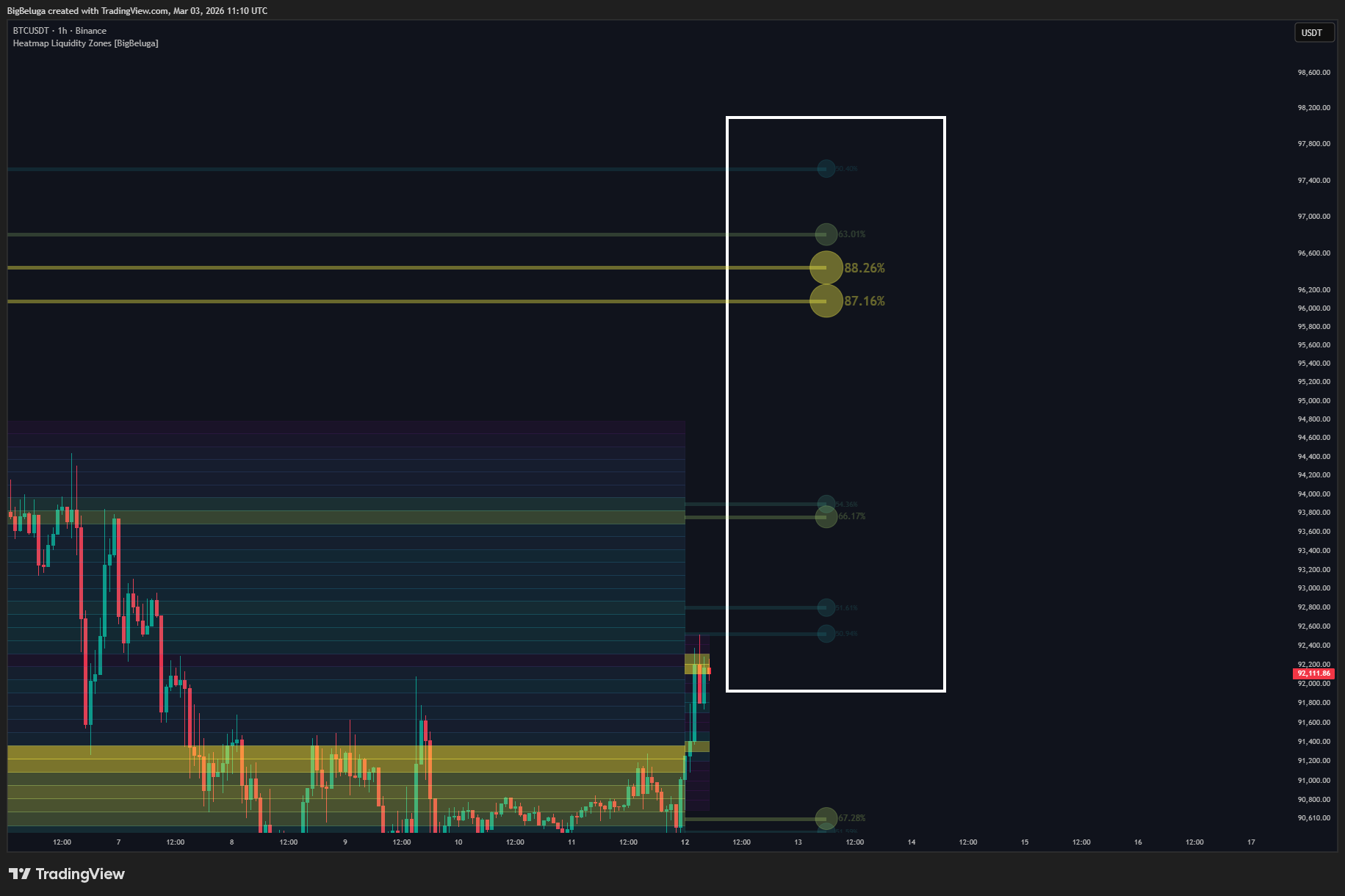The width and height of the screenshot is (1345, 896).
Task: Click date 9 on the time axis
Action: click(x=345, y=842)
